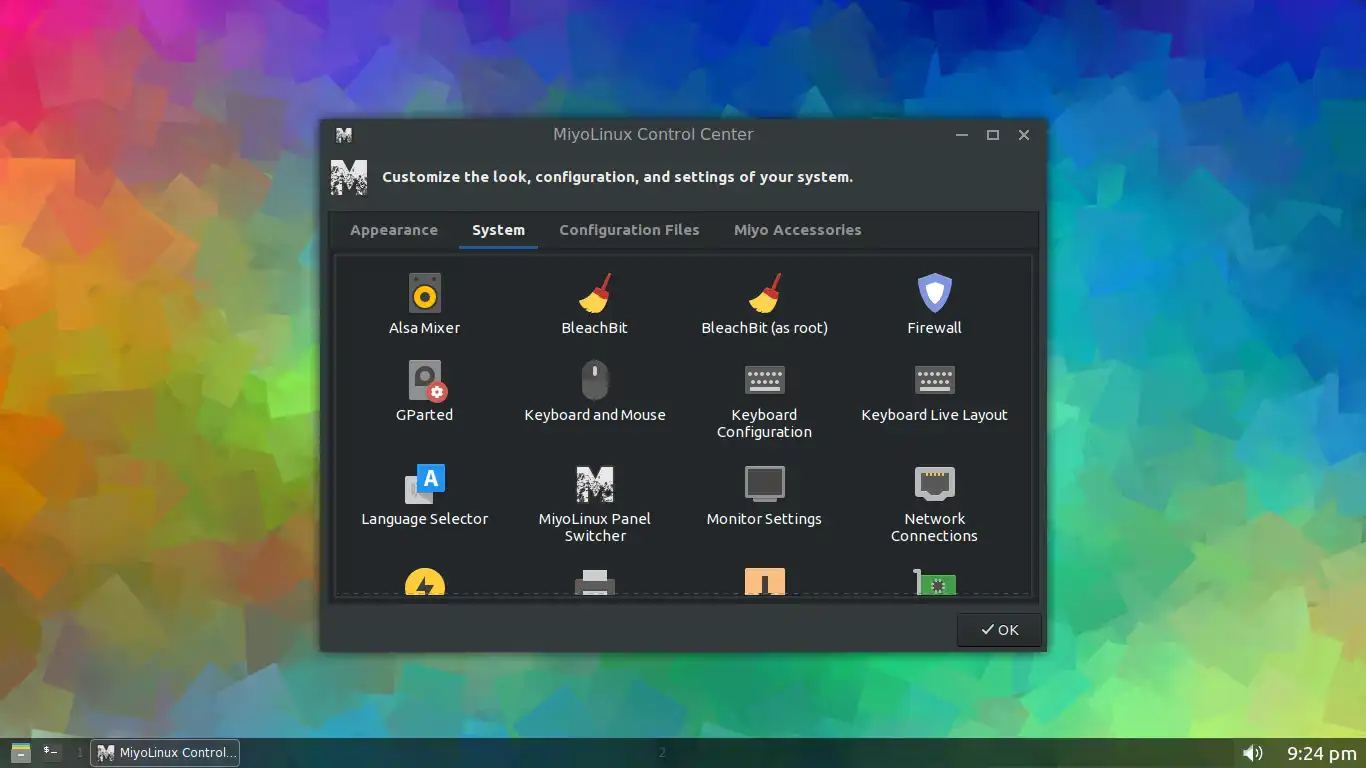Switch to workspace 2 in the taskbar
Screen dimensions: 1366x768
pos(662,753)
